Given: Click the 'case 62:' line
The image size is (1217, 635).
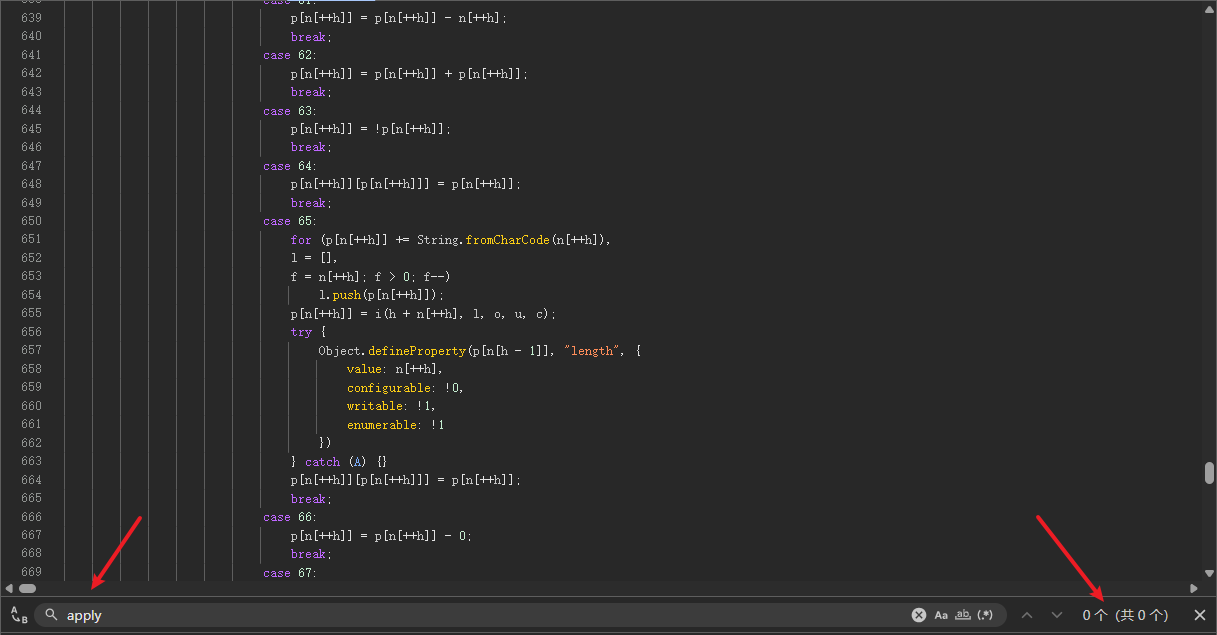Looking at the screenshot, I should click(290, 55).
